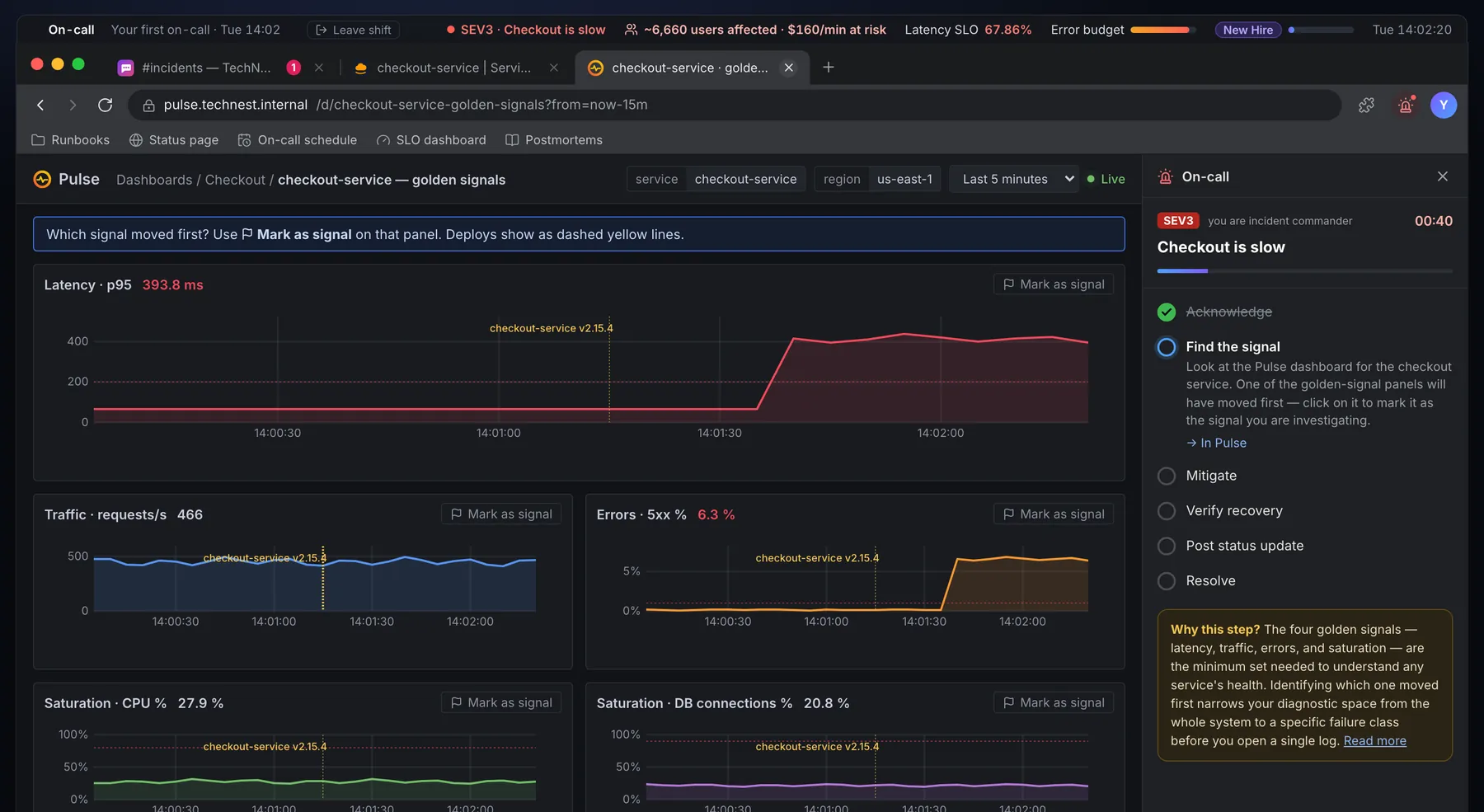Check the Find the signal step circle
1484x812 pixels.
click(x=1167, y=347)
